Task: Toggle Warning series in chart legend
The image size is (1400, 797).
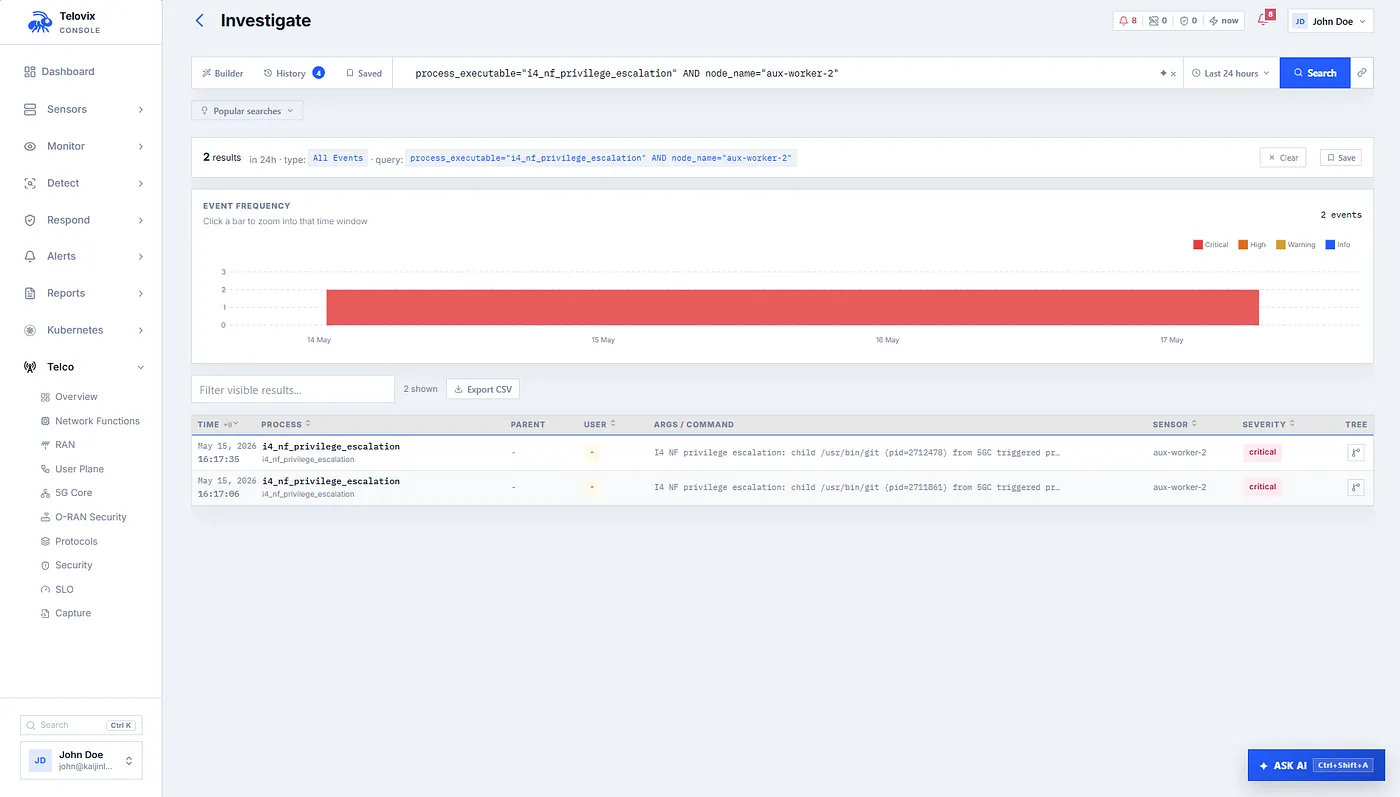Action: [x=1296, y=245]
